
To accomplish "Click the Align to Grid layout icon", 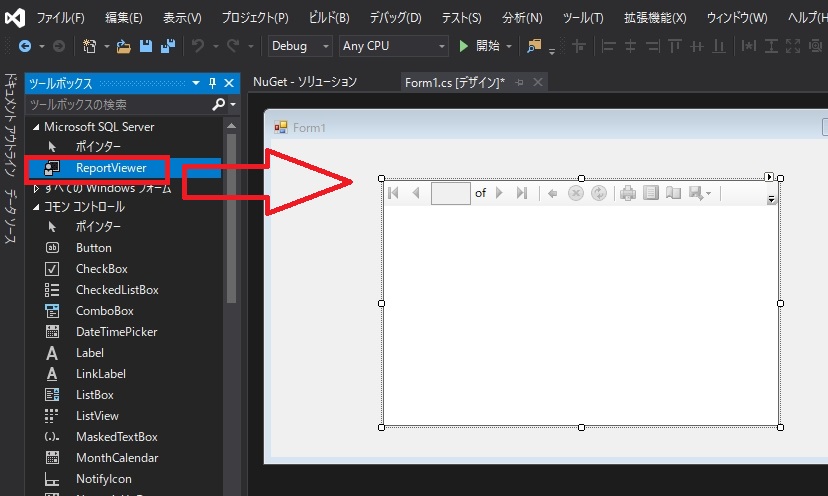I will (x=579, y=46).
